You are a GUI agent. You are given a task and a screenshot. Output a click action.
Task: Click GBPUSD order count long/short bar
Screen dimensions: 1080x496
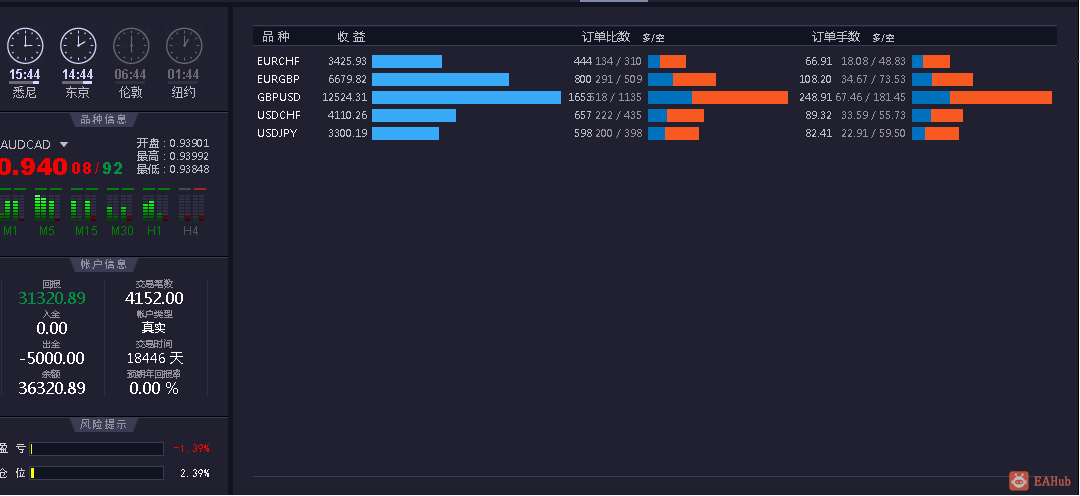[x=718, y=97]
